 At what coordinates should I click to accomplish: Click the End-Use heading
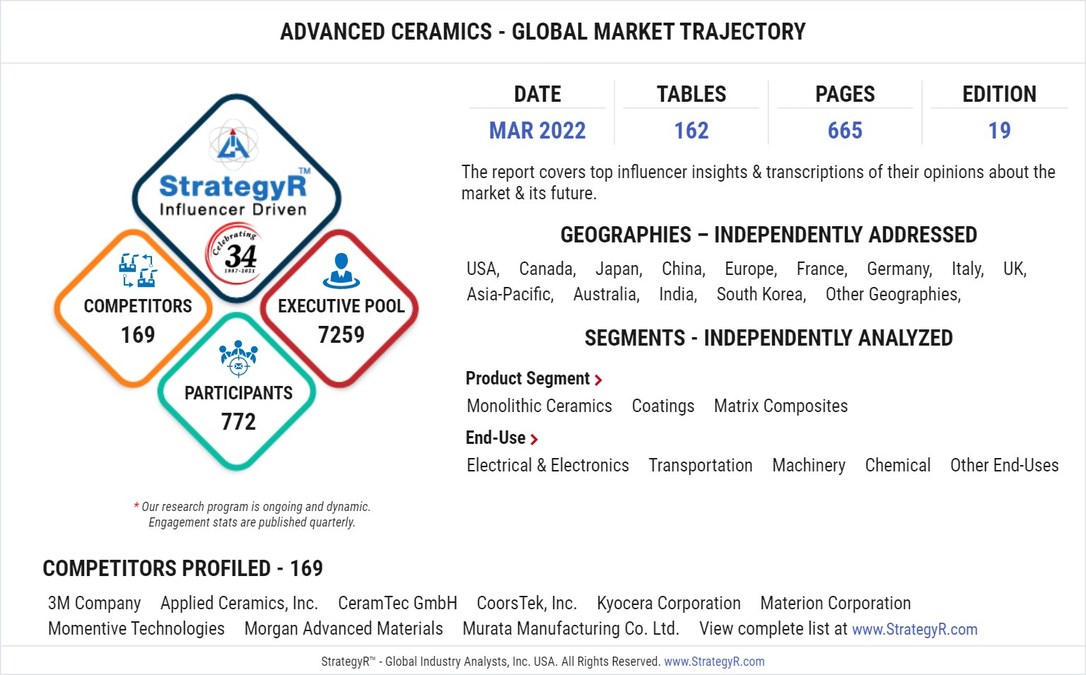pyautogui.click(x=495, y=438)
